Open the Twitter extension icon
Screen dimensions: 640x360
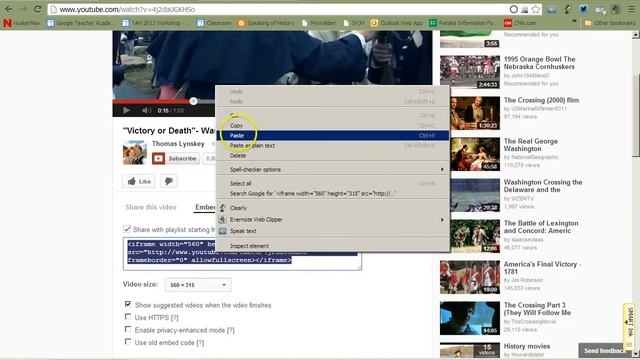click(584, 9)
